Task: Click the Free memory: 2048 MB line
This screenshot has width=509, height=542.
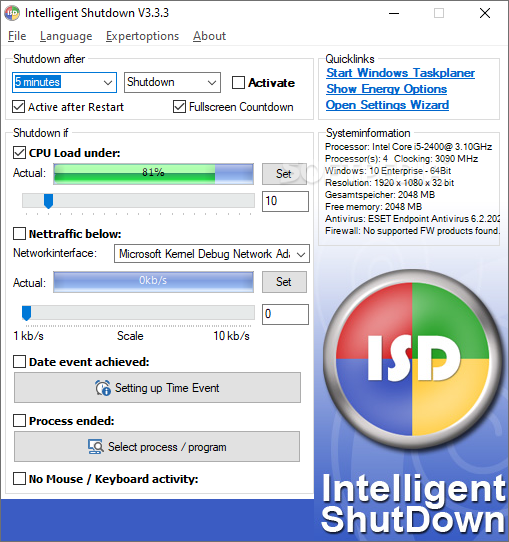Action: (374, 207)
